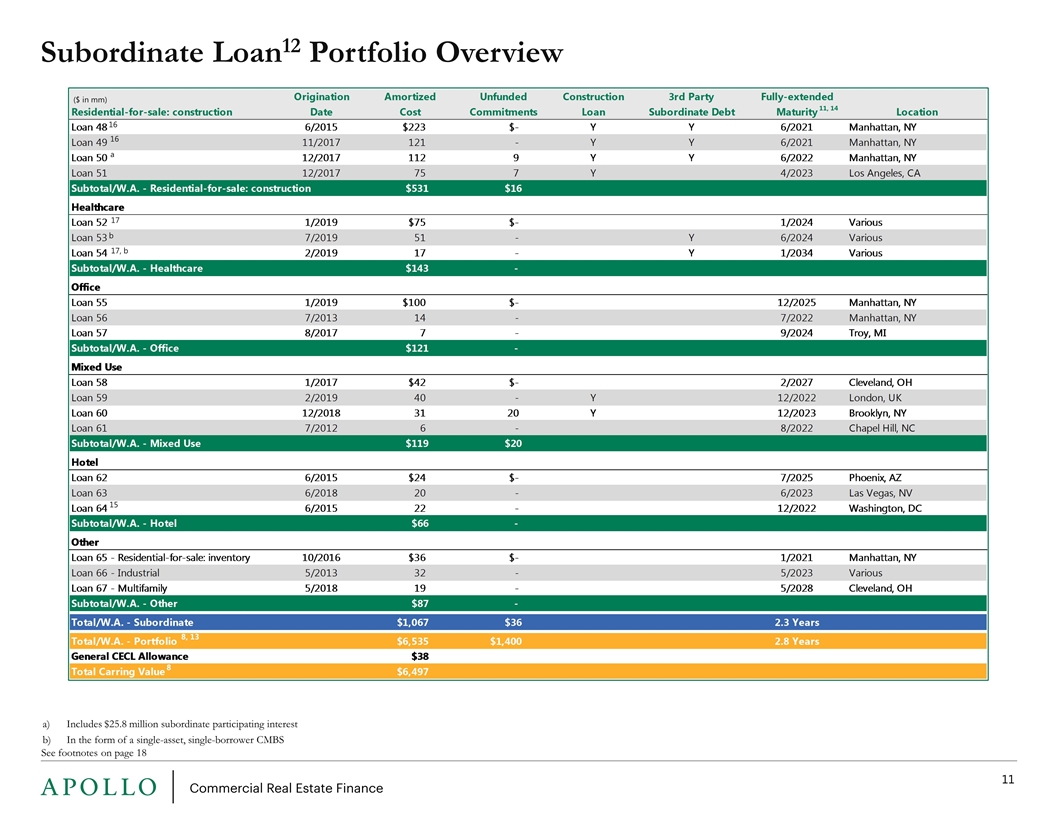Click the '2.8 Years' maturity value
The width and height of the screenshot is (1056, 816).
tap(796, 641)
